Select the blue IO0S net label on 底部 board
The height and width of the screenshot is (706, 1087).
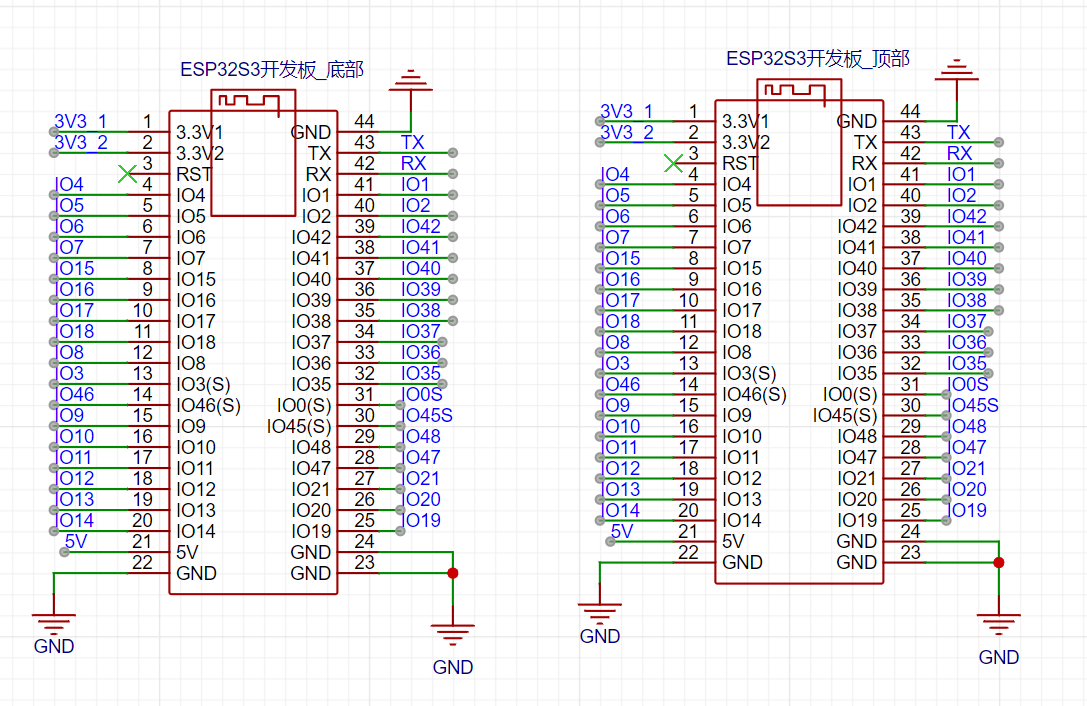(423, 395)
